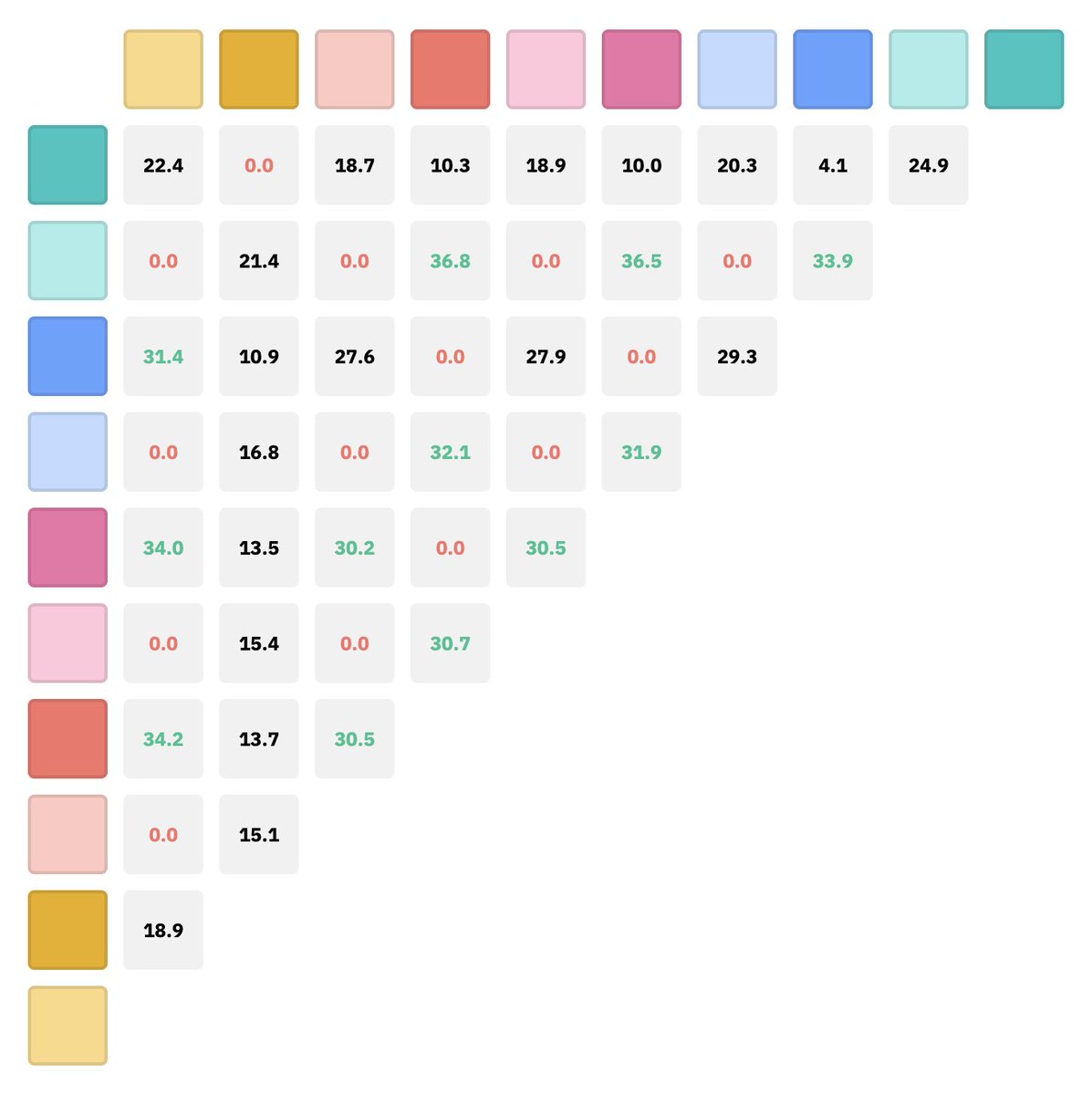This screenshot has height=1095, width=1092.
Task: Select the green 34.0 cell
Action: (163, 547)
